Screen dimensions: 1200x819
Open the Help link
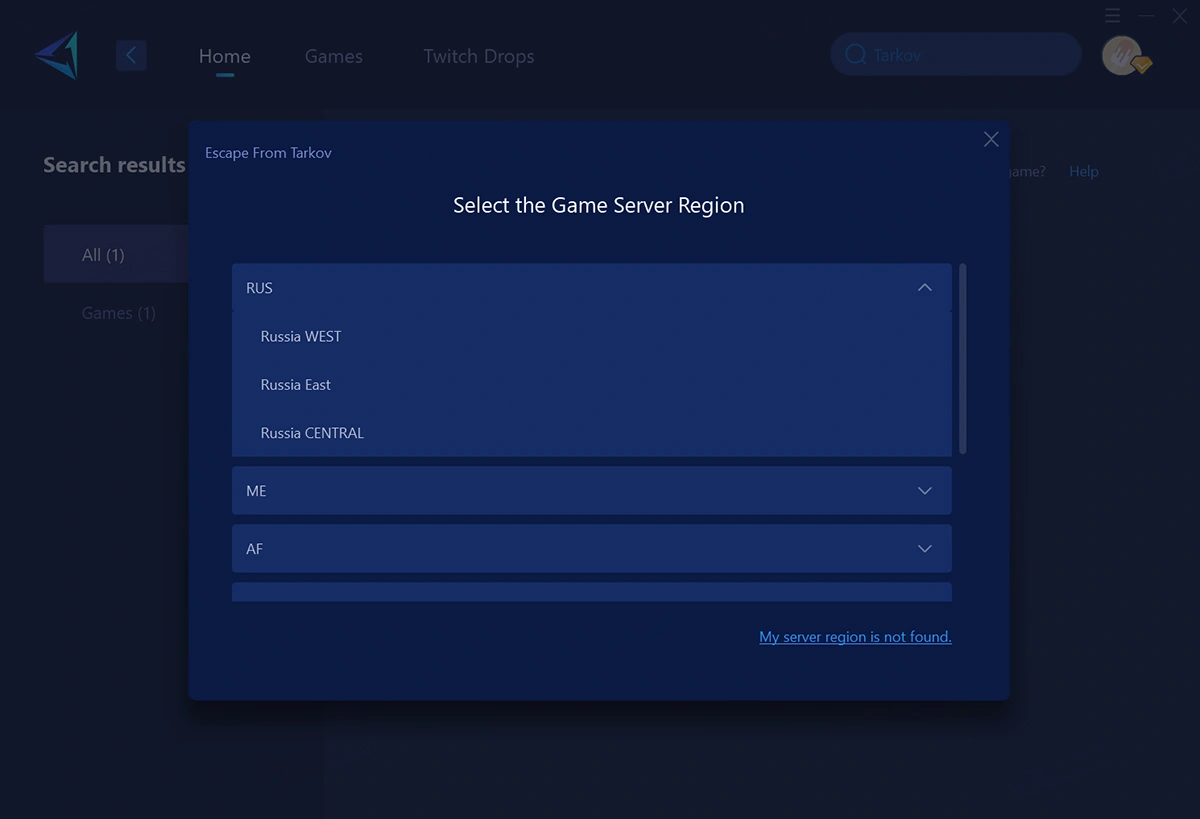pyautogui.click(x=1083, y=172)
